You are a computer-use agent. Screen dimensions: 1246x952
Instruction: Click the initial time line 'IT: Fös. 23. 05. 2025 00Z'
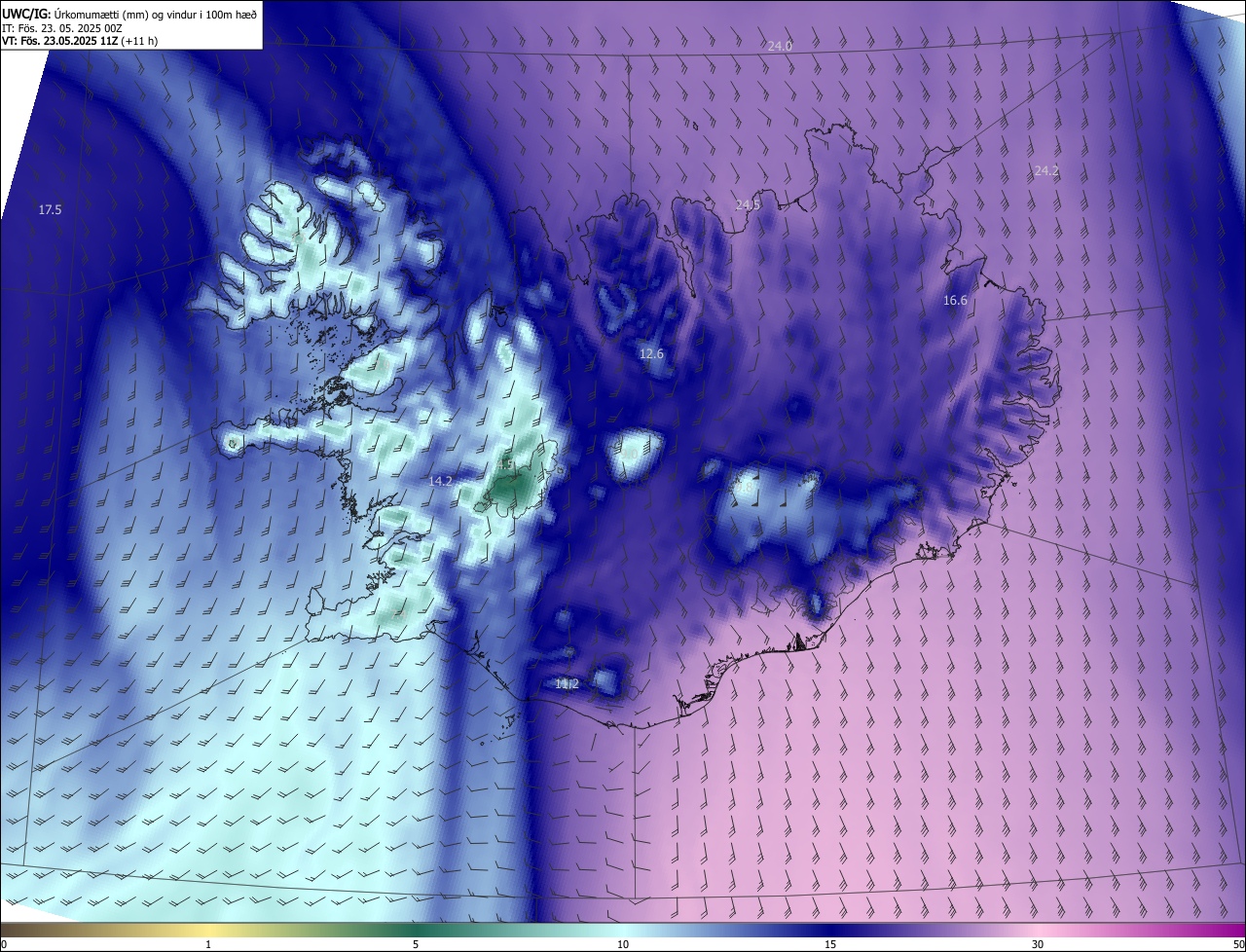(62, 27)
